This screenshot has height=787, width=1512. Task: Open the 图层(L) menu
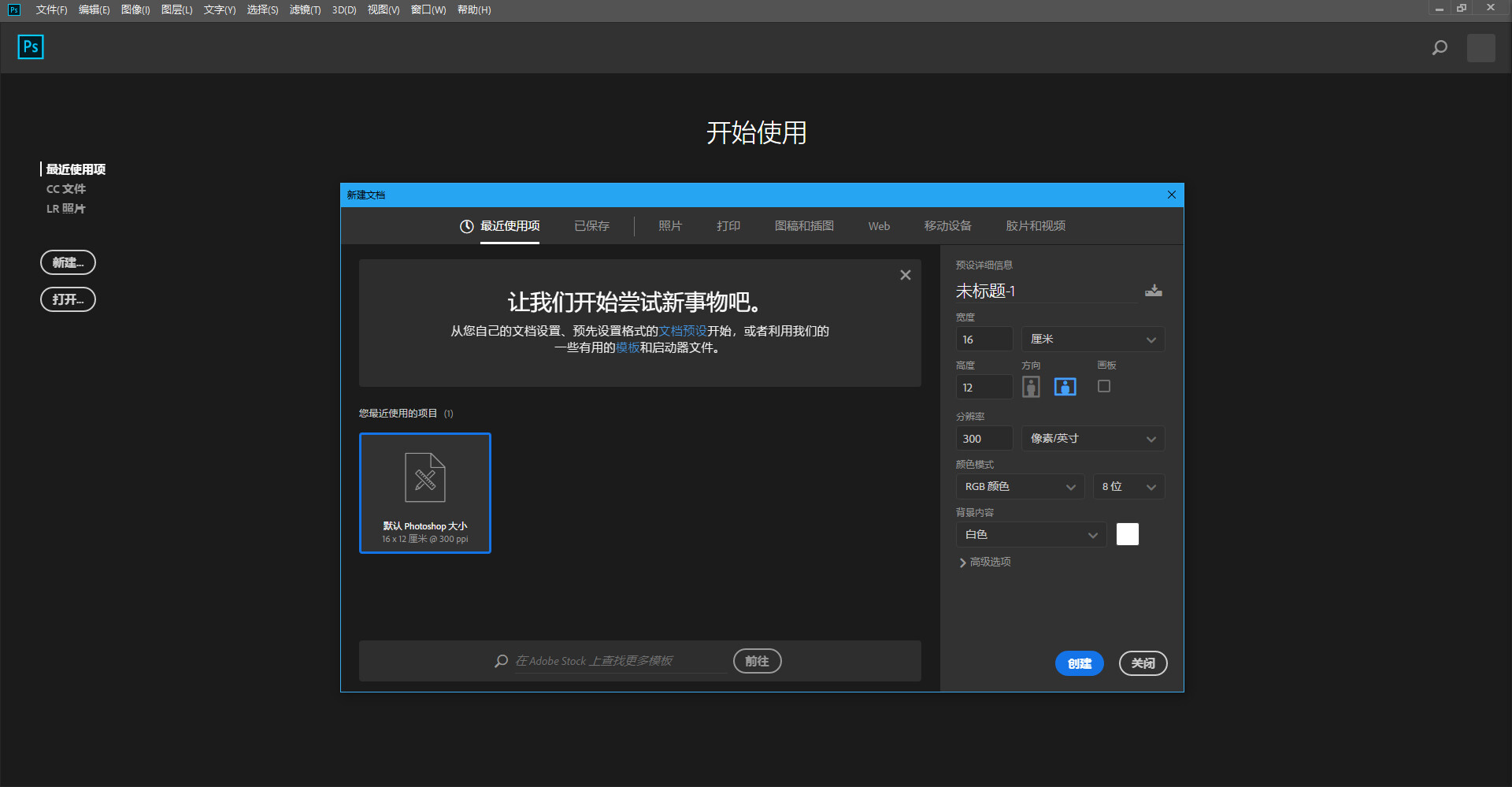(x=176, y=9)
